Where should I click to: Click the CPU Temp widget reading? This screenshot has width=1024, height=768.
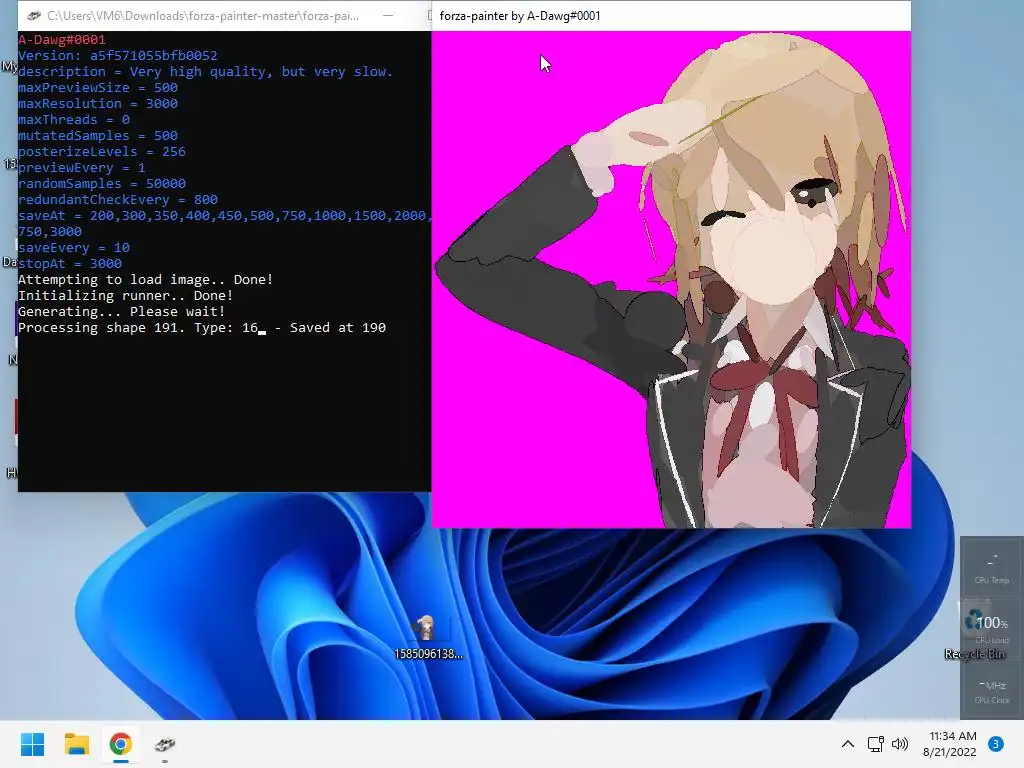coord(991,568)
